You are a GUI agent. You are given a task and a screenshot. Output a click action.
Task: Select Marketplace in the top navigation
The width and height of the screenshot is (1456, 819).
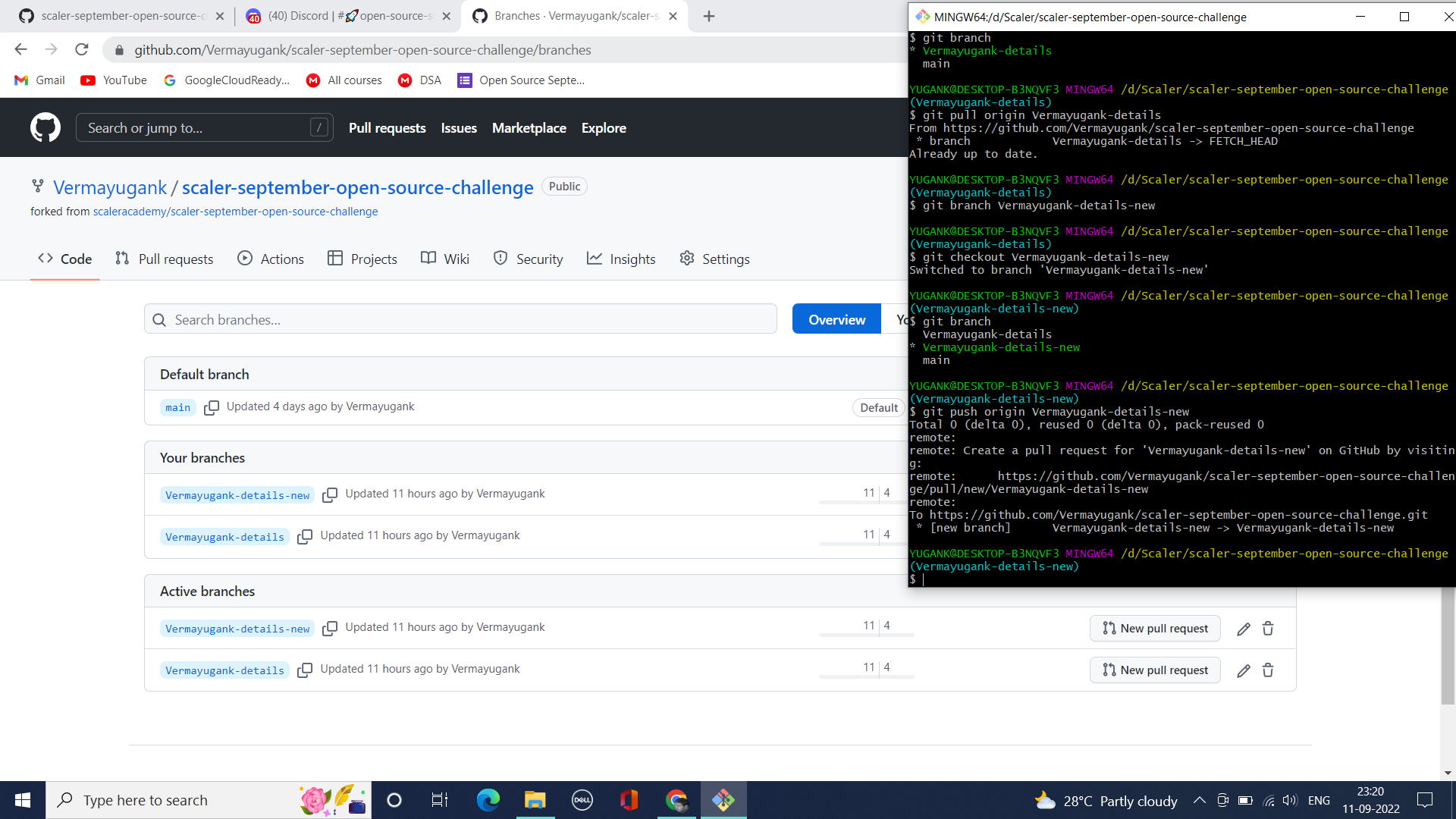click(x=529, y=127)
